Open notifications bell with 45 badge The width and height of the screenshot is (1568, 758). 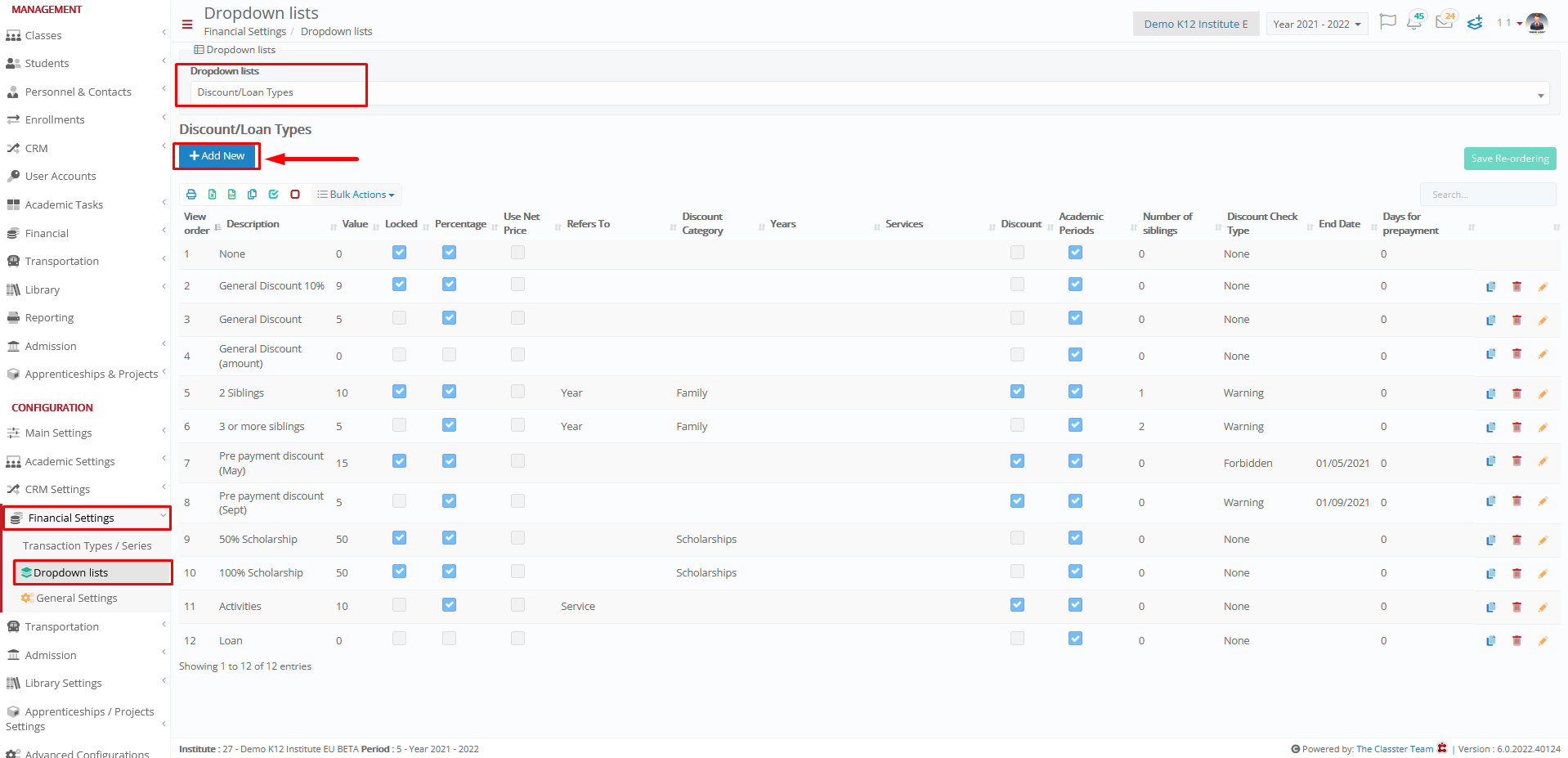coord(1415,21)
